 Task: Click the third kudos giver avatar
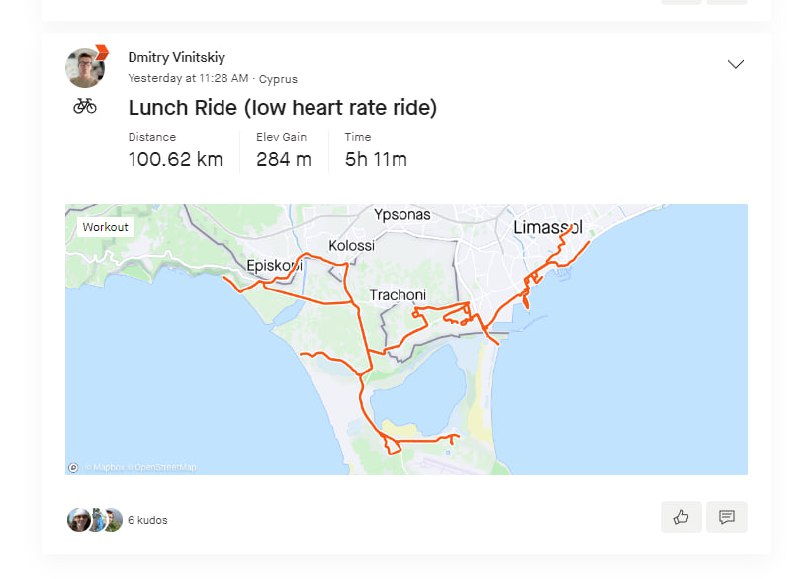[x=113, y=520]
